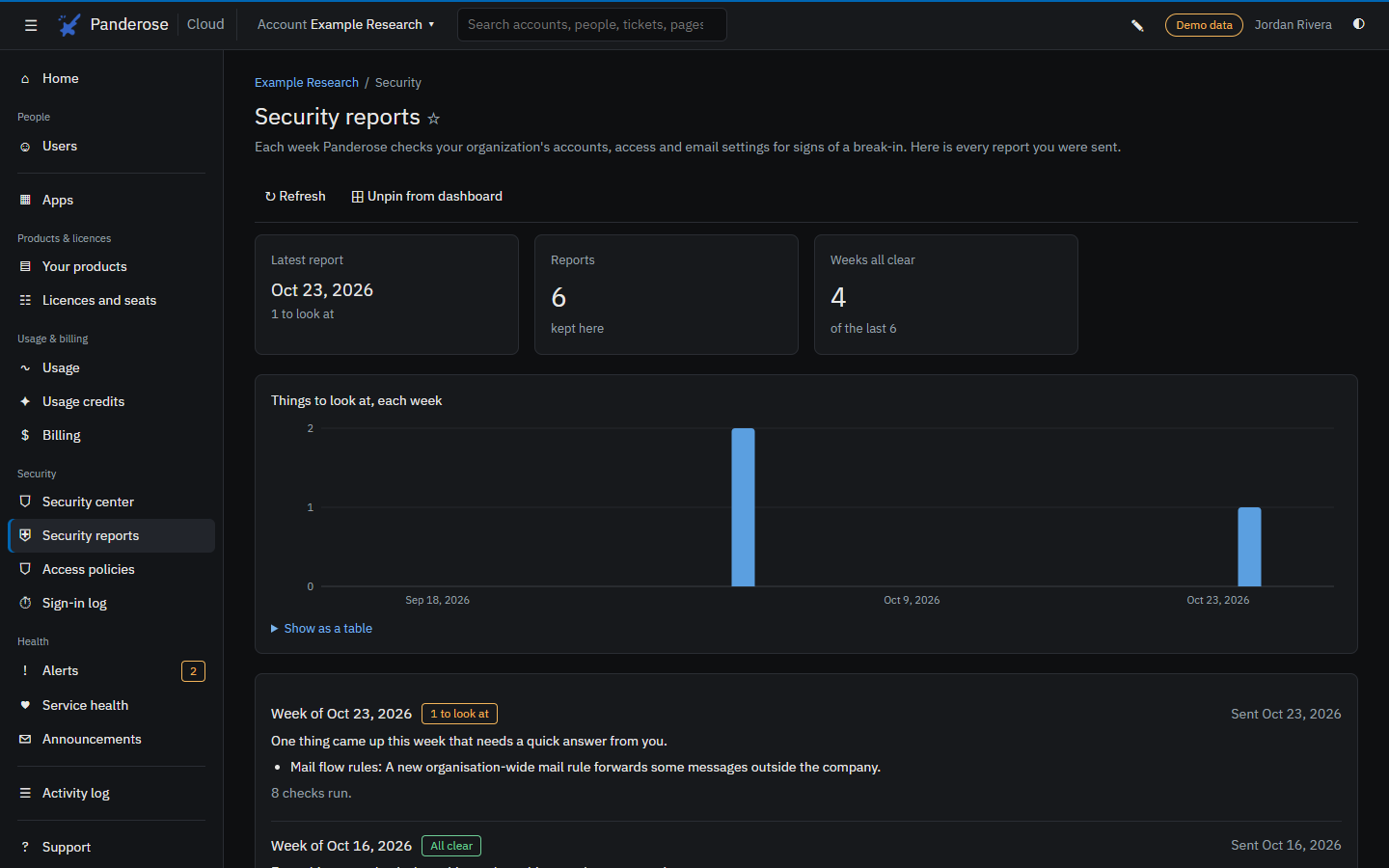Click the Weeks all clear card
Image resolution: width=1389 pixels, height=868 pixels.
(x=946, y=294)
